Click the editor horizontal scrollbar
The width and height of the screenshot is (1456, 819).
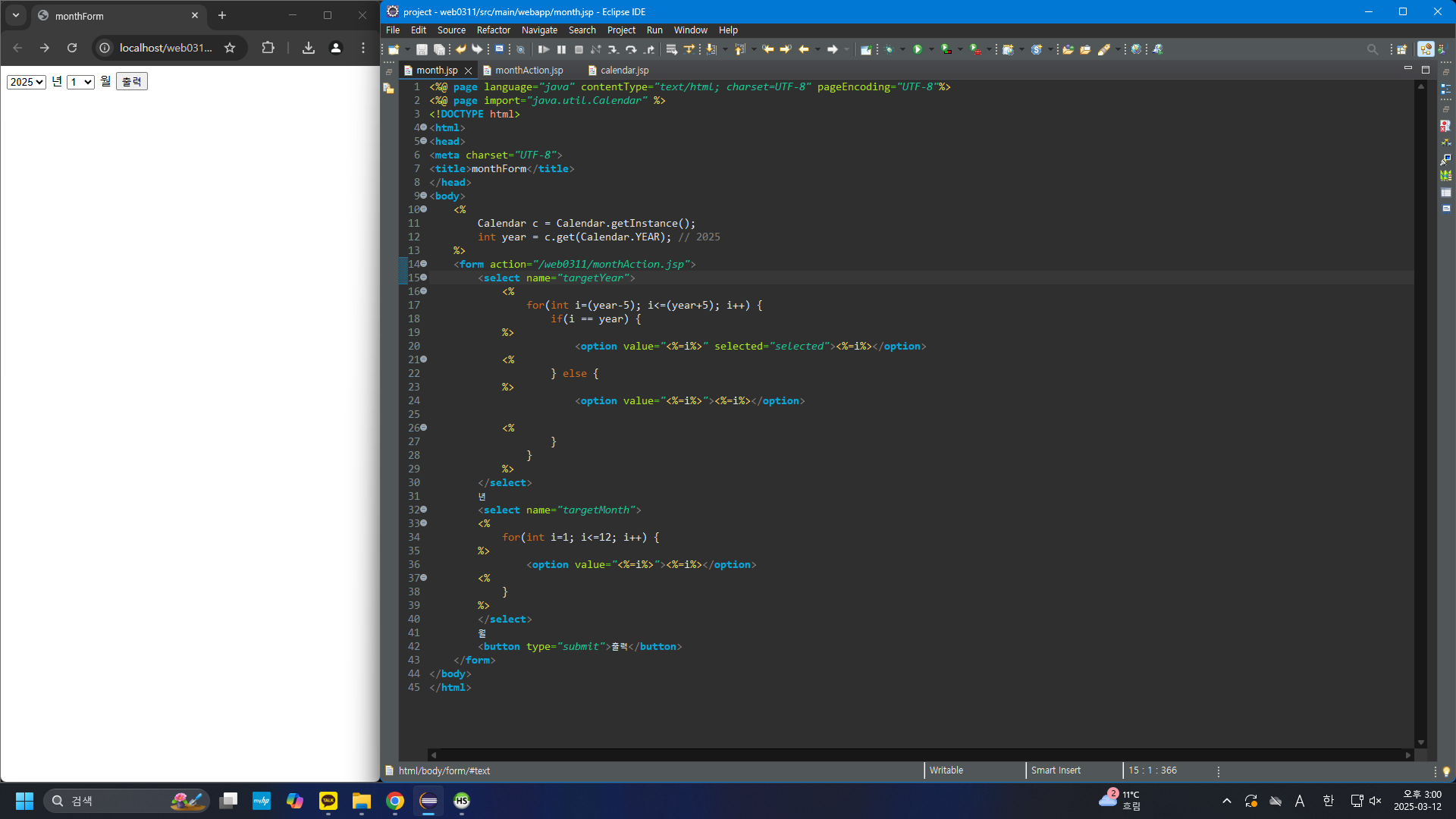click(921, 755)
